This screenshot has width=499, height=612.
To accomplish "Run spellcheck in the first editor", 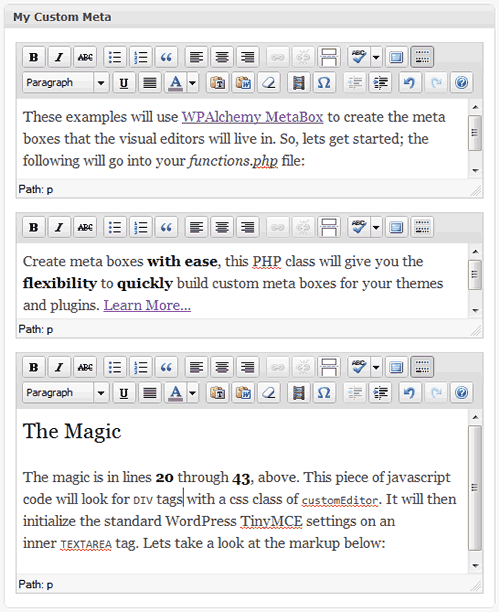I will (359, 57).
